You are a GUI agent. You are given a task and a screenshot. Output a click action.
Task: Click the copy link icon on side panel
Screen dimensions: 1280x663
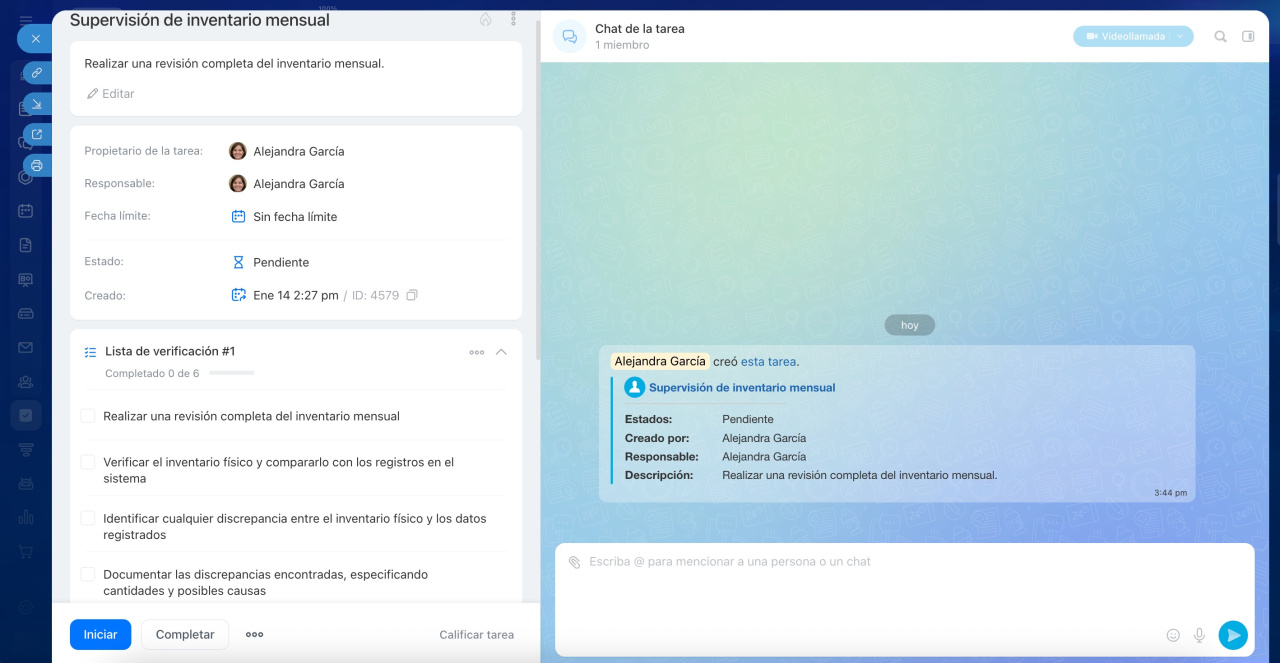coord(37,72)
